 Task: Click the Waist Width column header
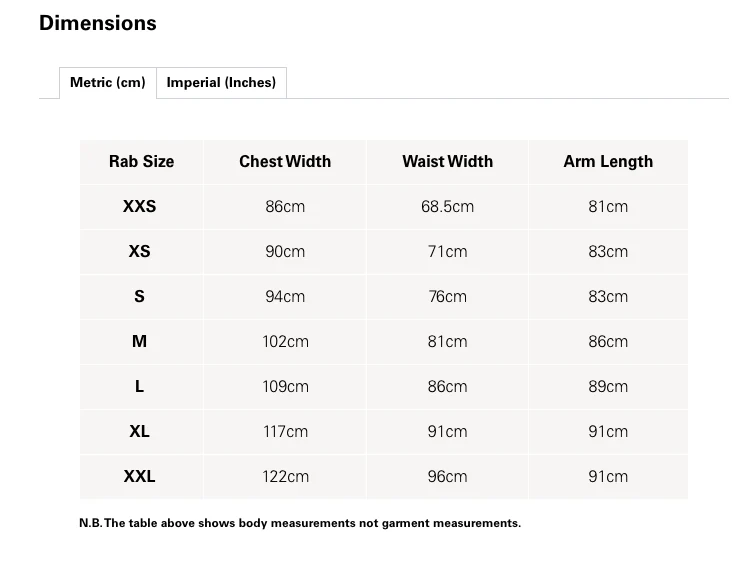447,161
